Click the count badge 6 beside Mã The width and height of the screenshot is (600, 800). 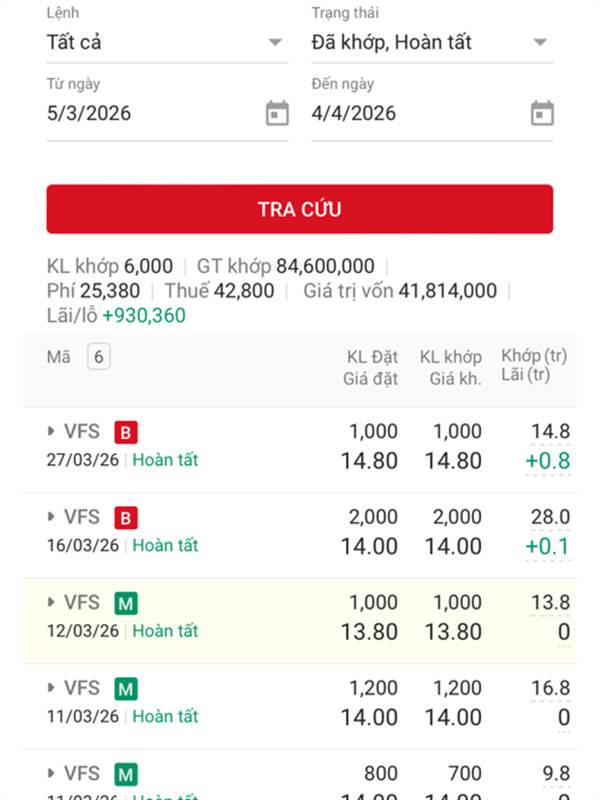tap(98, 357)
